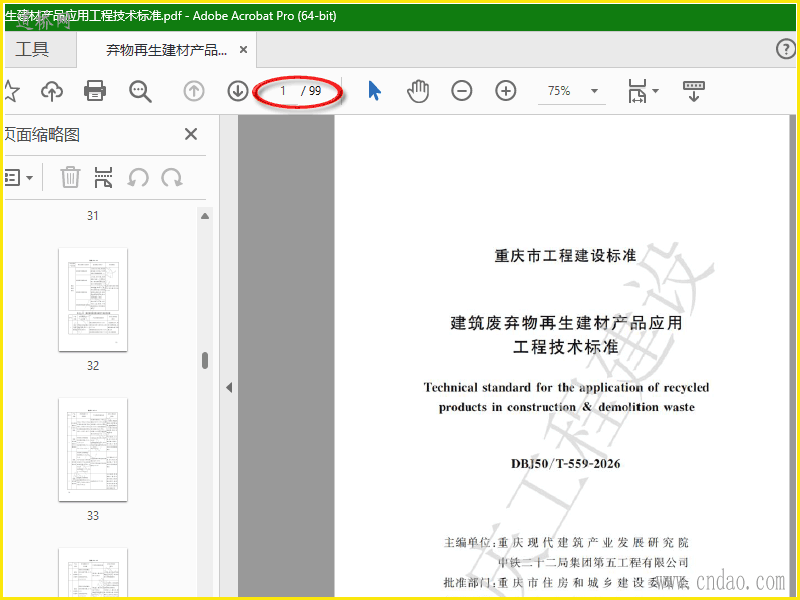Zoom out with the minus icon
The image size is (800, 600).
[462, 91]
